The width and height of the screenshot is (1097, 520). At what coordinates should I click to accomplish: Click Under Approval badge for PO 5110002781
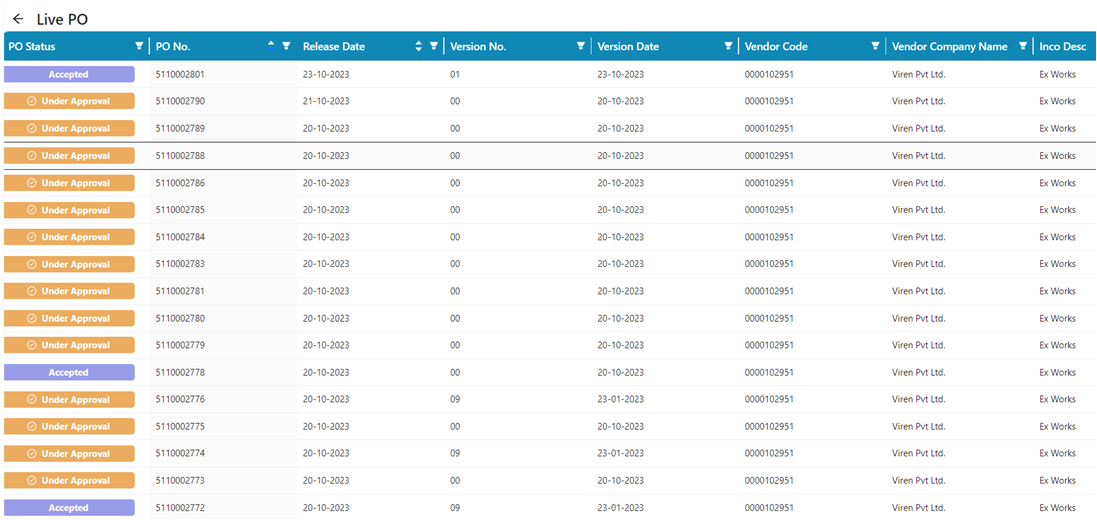click(69, 291)
